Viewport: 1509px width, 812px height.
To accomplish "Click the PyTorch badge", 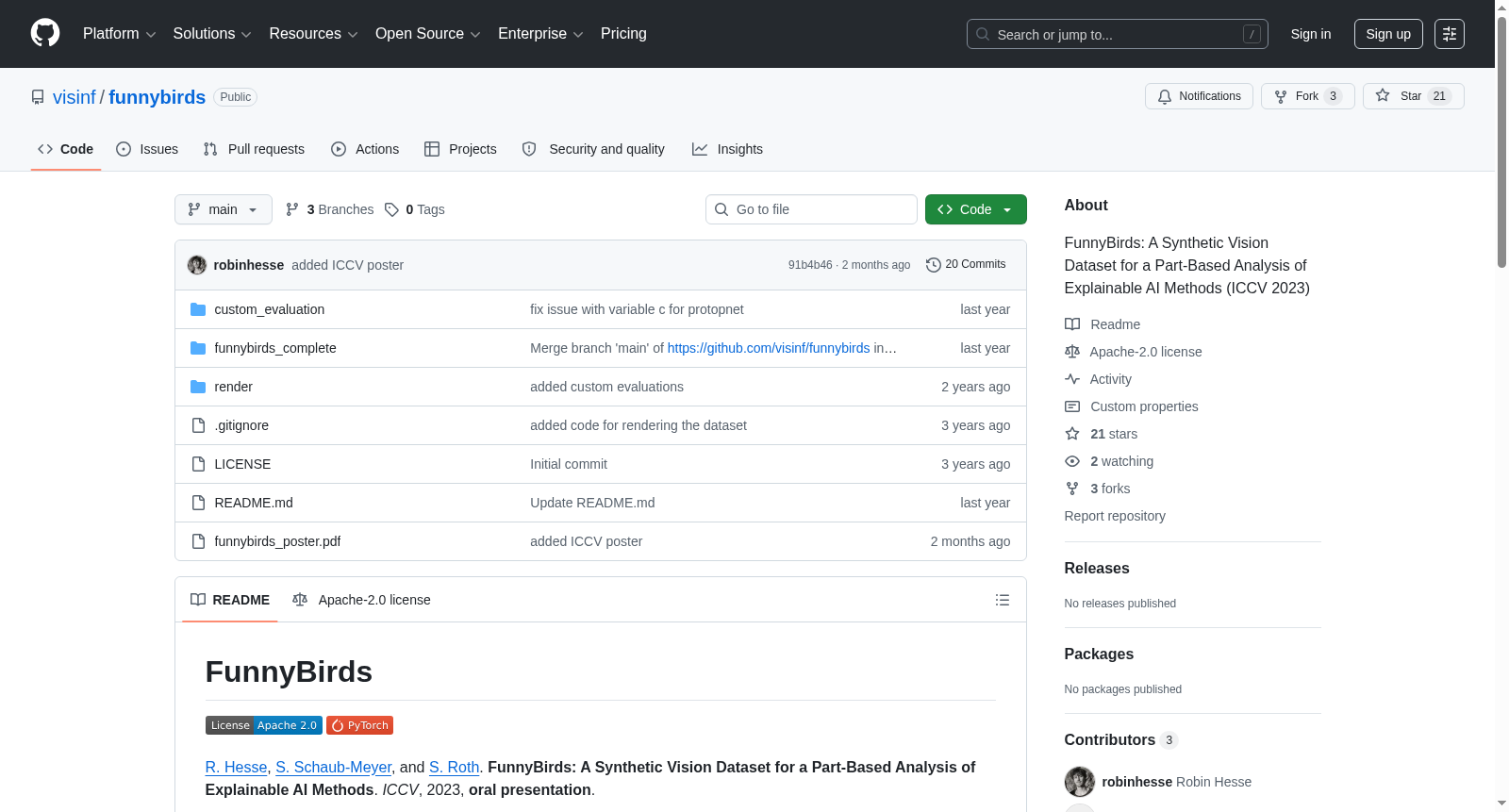I will [359, 725].
